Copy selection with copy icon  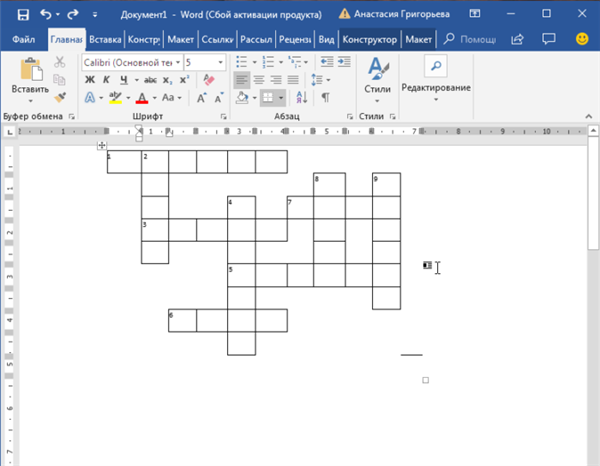point(59,80)
